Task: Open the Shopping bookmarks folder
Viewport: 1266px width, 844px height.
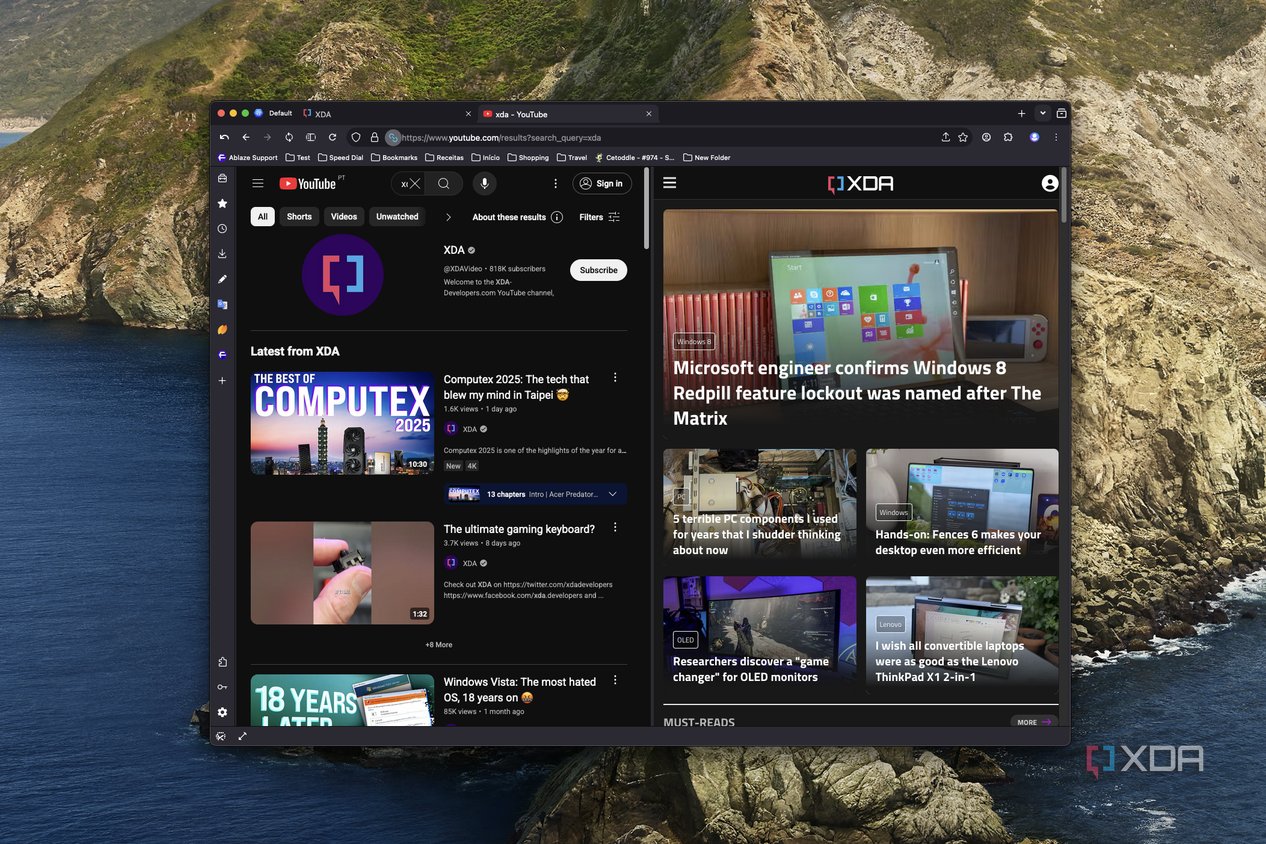Action: click(528, 157)
